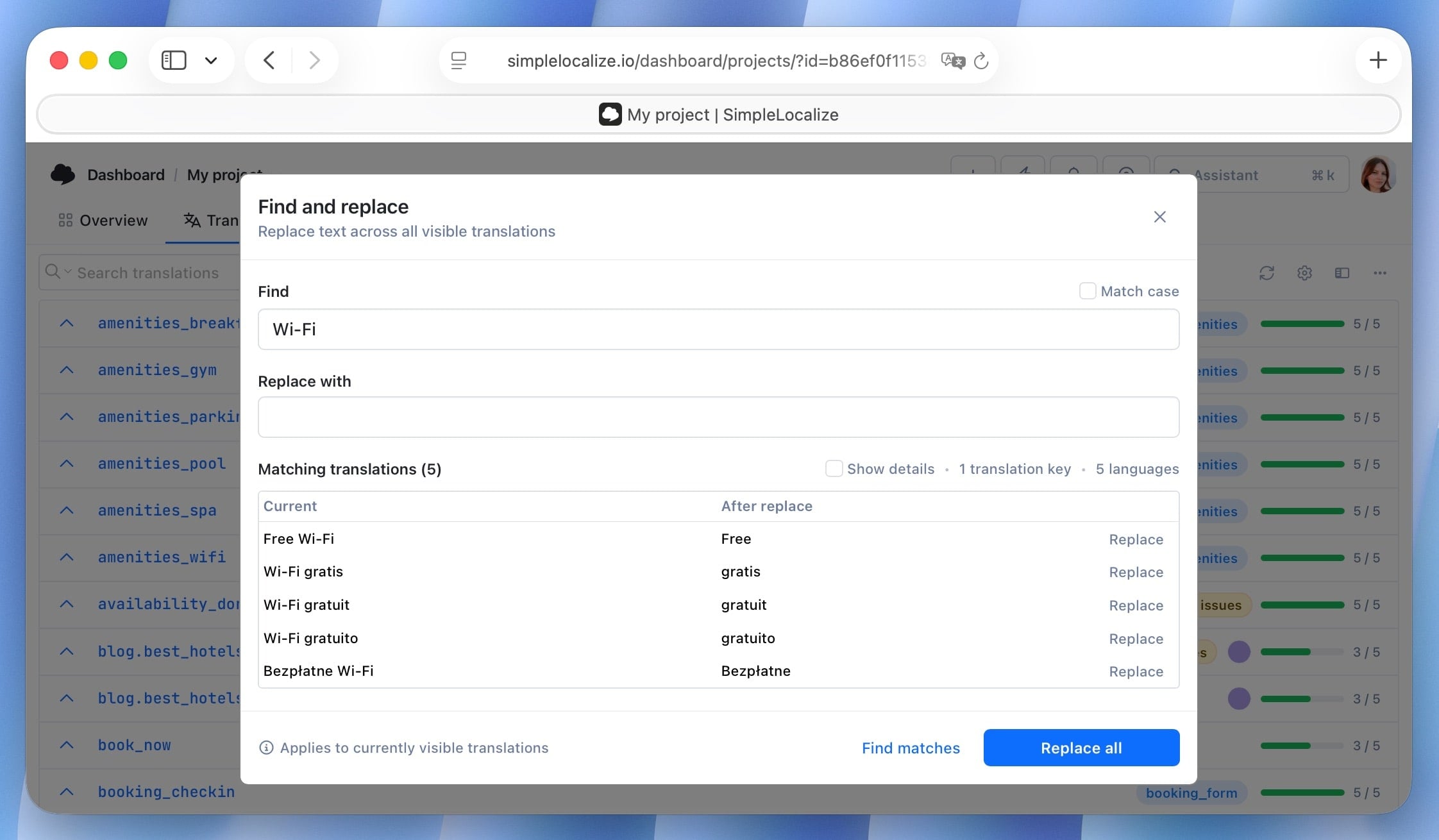Select the amenities_spa translation key
The image size is (1439, 840).
tap(157, 510)
